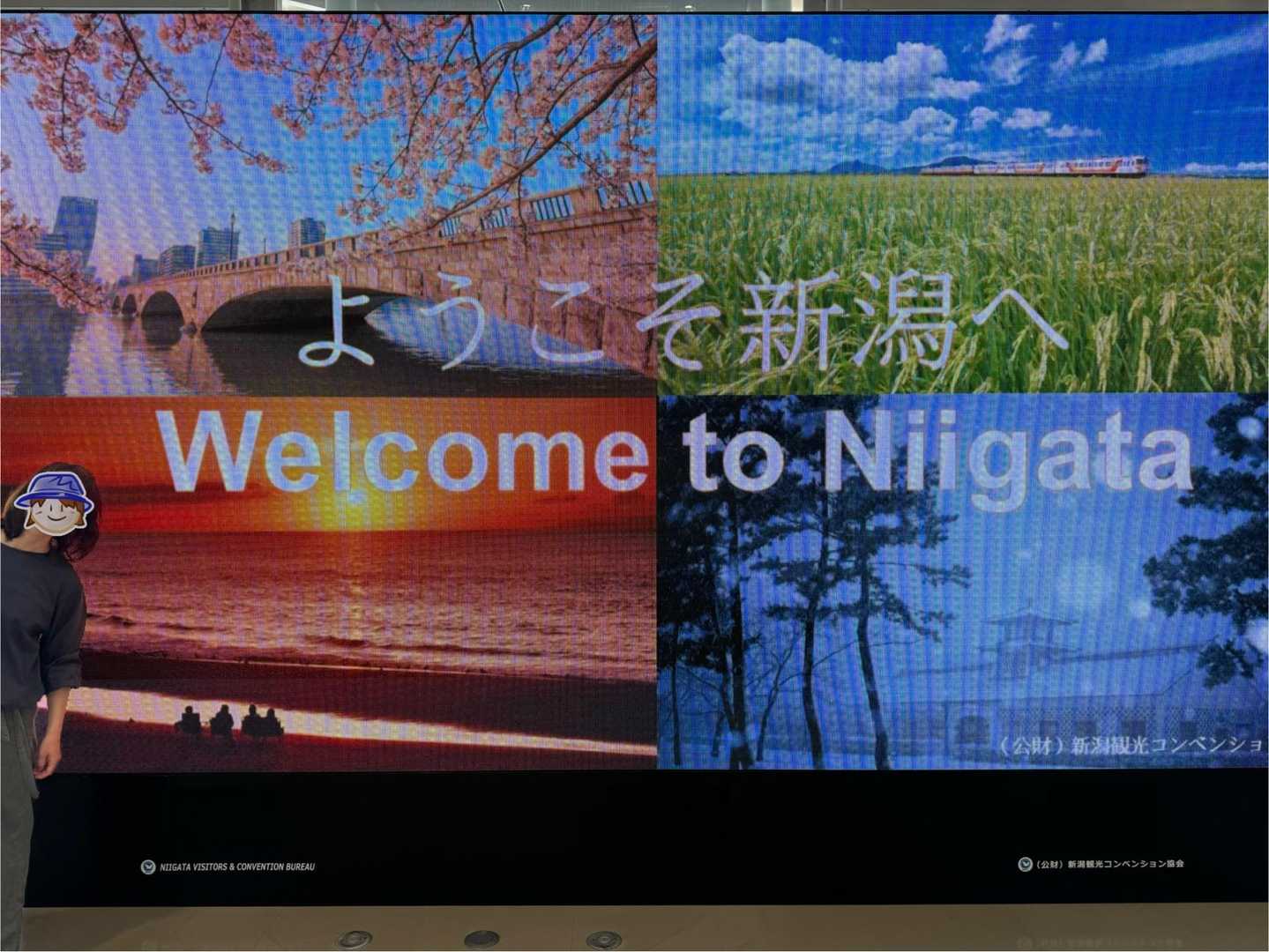Open the 新潟観光コンベンション協会 text at bottom right

coord(1109,864)
